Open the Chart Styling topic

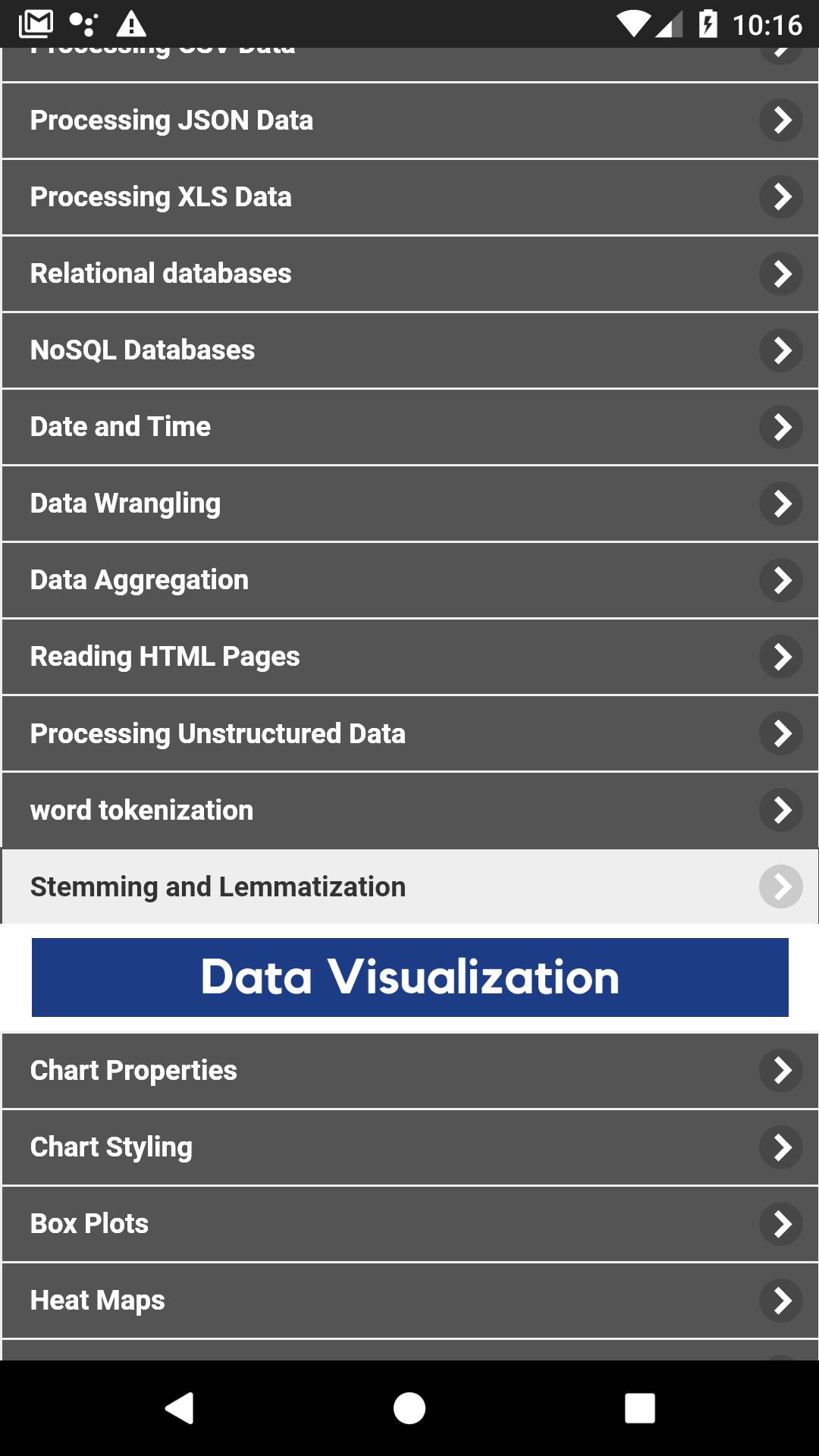click(409, 1147)
